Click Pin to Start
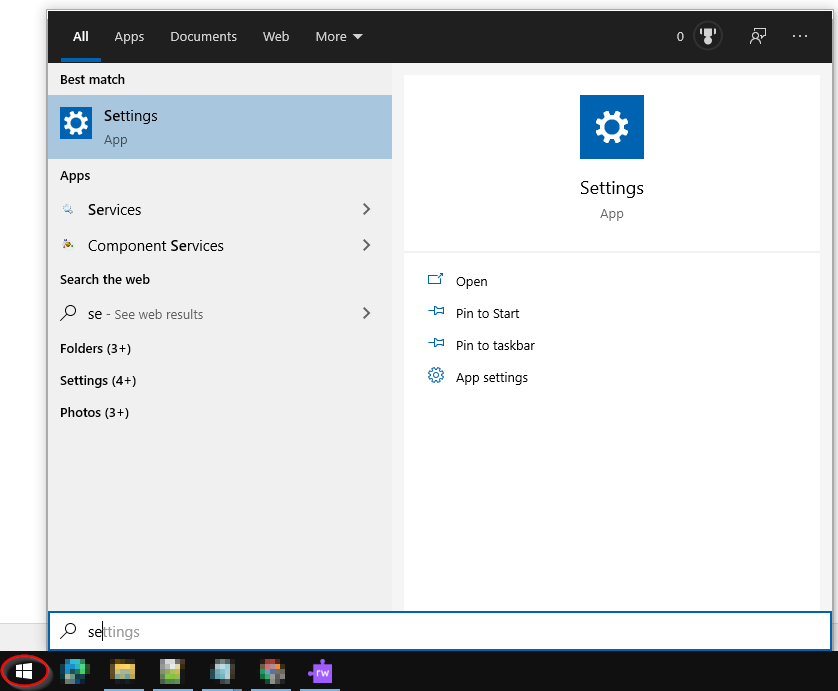 click(x=487, y=313)
